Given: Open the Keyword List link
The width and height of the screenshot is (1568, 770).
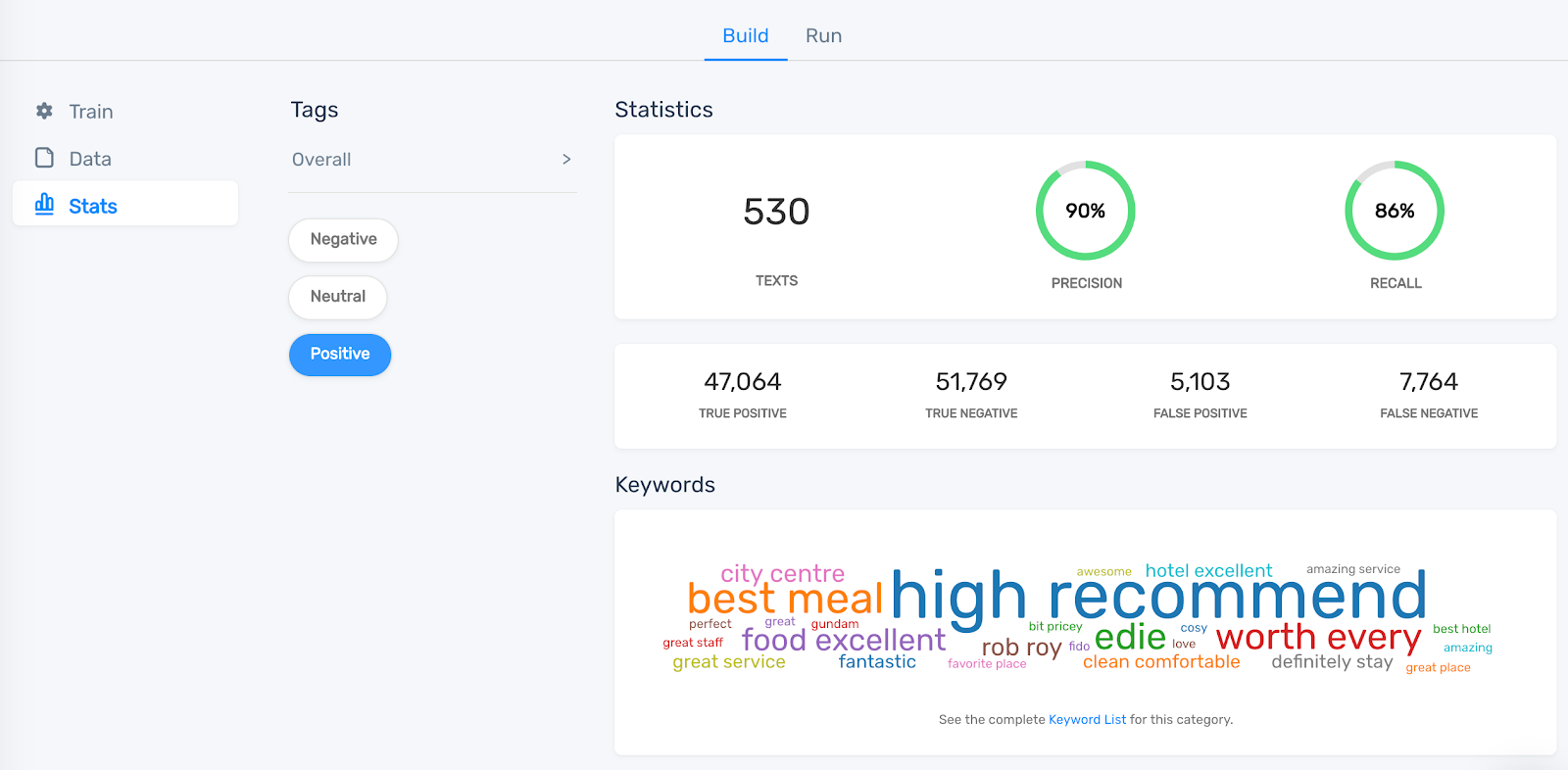Looking at the screenshot, I should pos(1087,719).
